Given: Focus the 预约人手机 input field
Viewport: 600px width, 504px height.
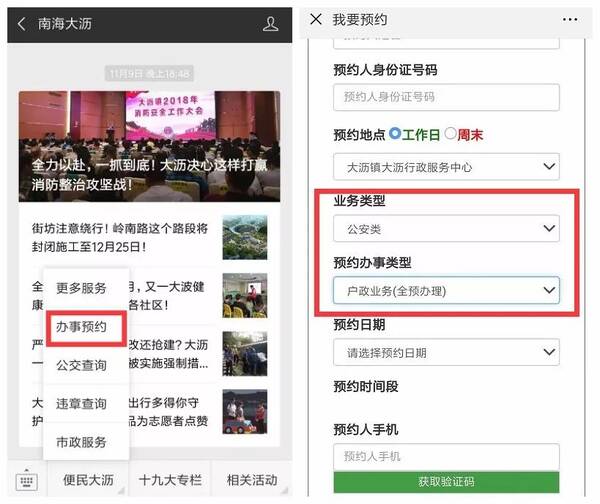Looking at the screenshot, I should coord(446,457).
